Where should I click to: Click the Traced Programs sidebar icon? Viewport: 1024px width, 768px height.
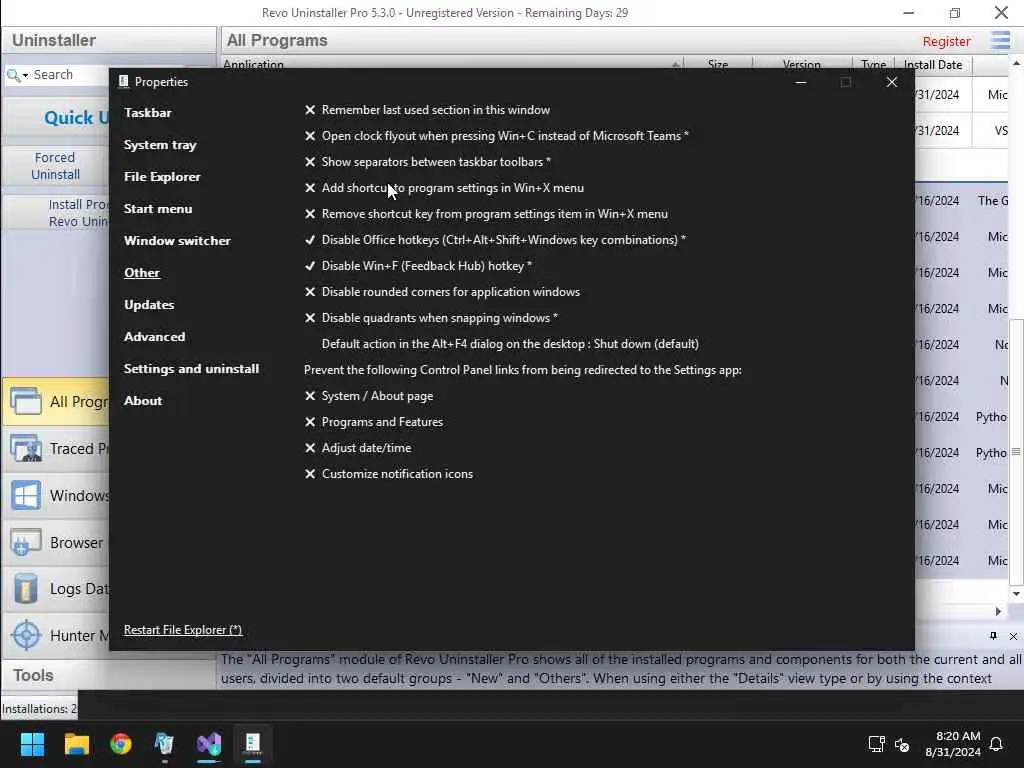pos(26,449)
